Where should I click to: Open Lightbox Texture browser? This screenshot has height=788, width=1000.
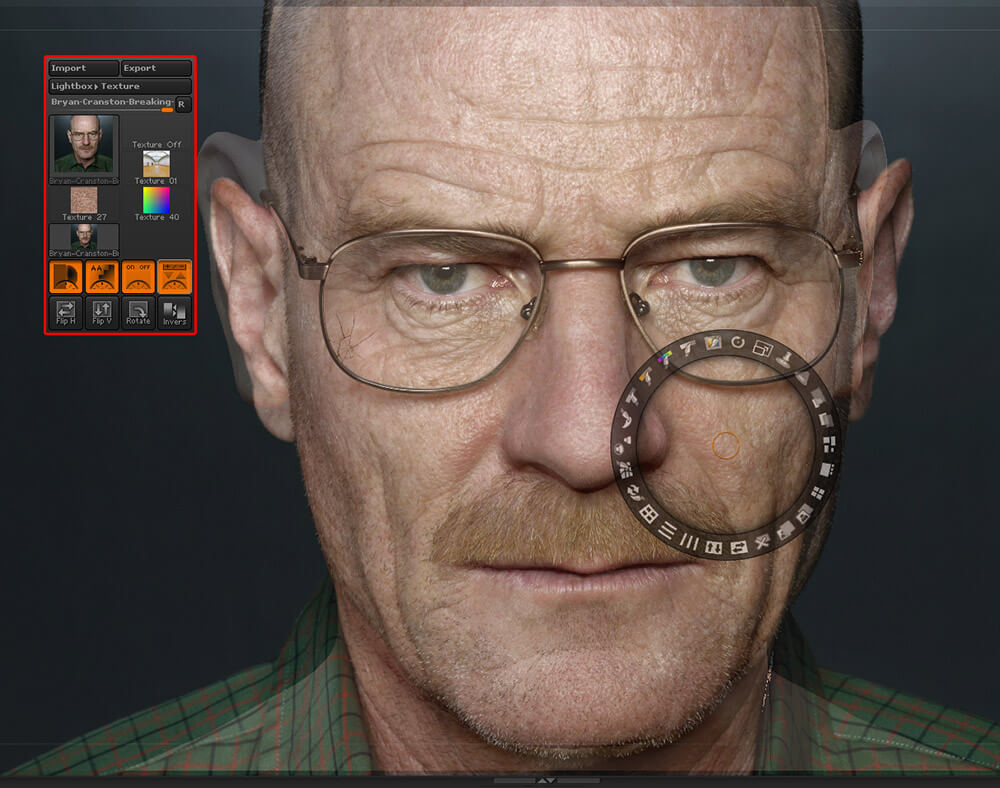click(x=120, y=86)
